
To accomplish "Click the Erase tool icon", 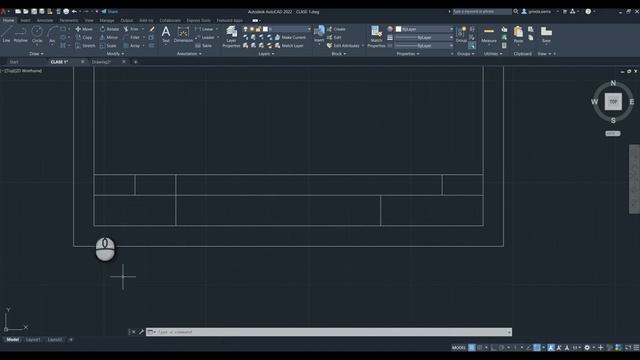I will (x=152, y=29).
